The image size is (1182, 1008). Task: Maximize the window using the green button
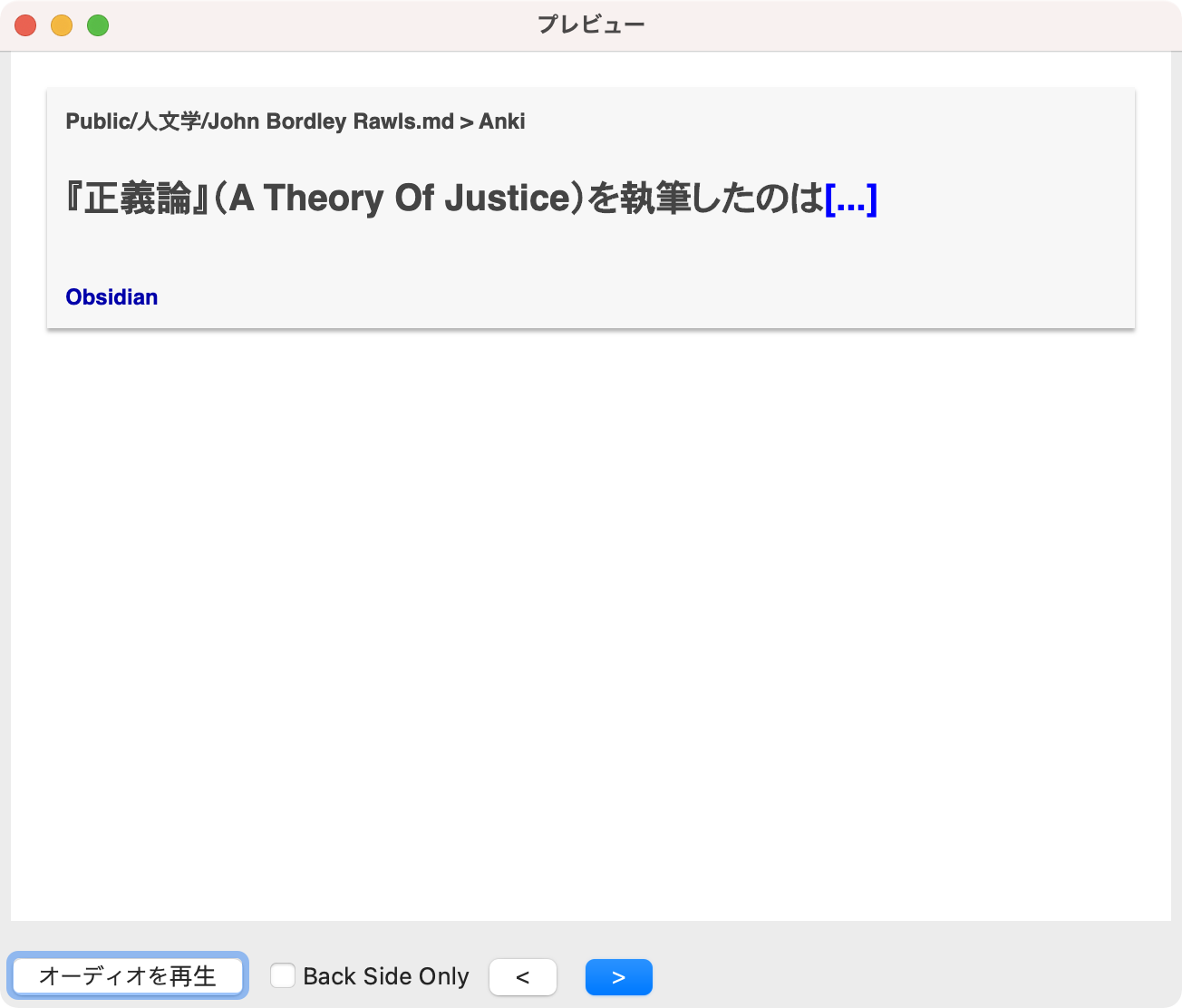(98, 25)
